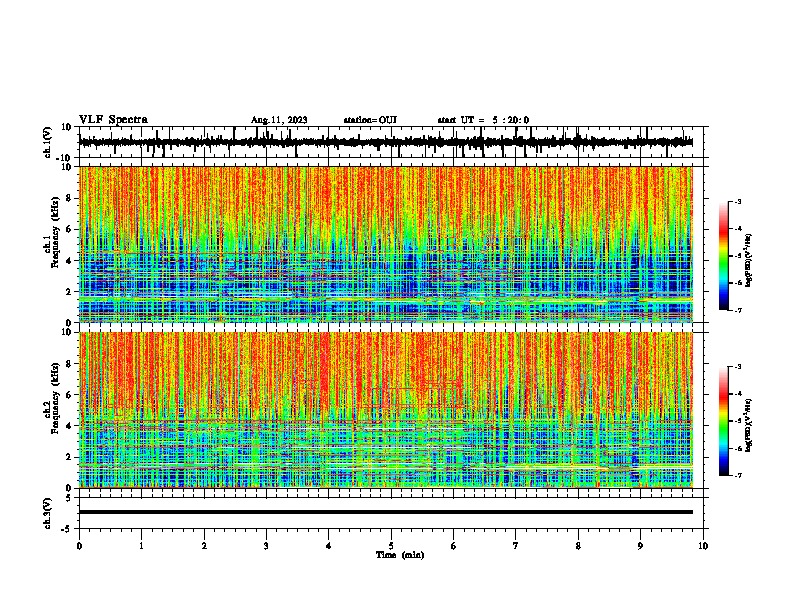Click the "-3" label on ch.2 colorbar
The height and width of the screenshot is (612, 792).
pyautogui.click(x=738, y=367)
